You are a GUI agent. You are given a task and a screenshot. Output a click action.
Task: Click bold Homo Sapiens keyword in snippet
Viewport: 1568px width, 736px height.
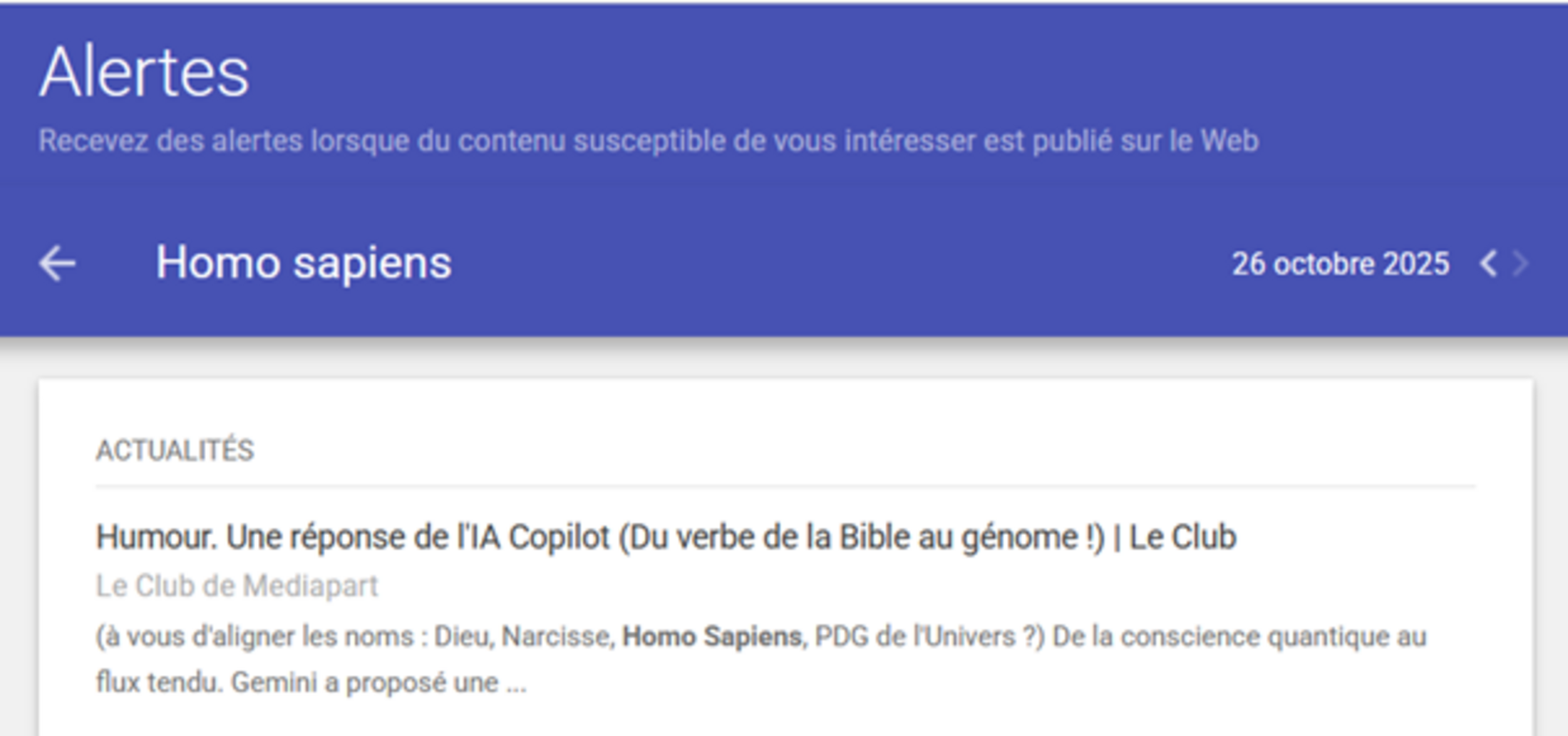[711, 636]
